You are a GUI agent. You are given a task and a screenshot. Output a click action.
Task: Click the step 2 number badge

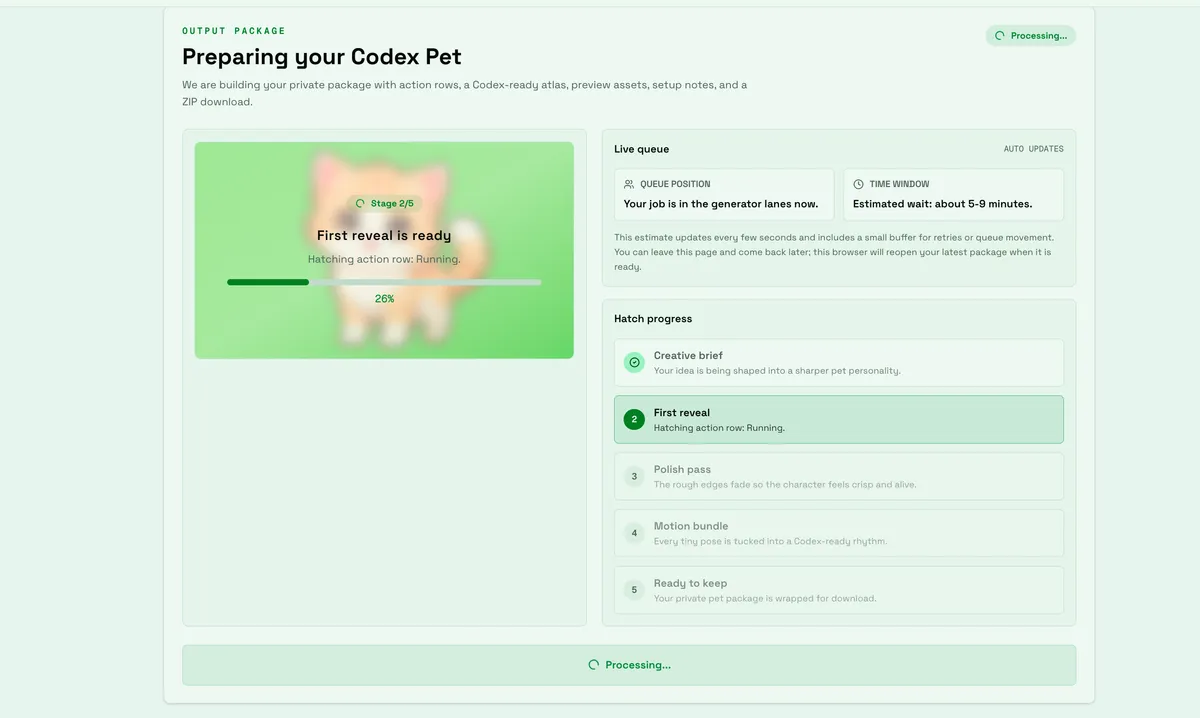coord(634,419)
